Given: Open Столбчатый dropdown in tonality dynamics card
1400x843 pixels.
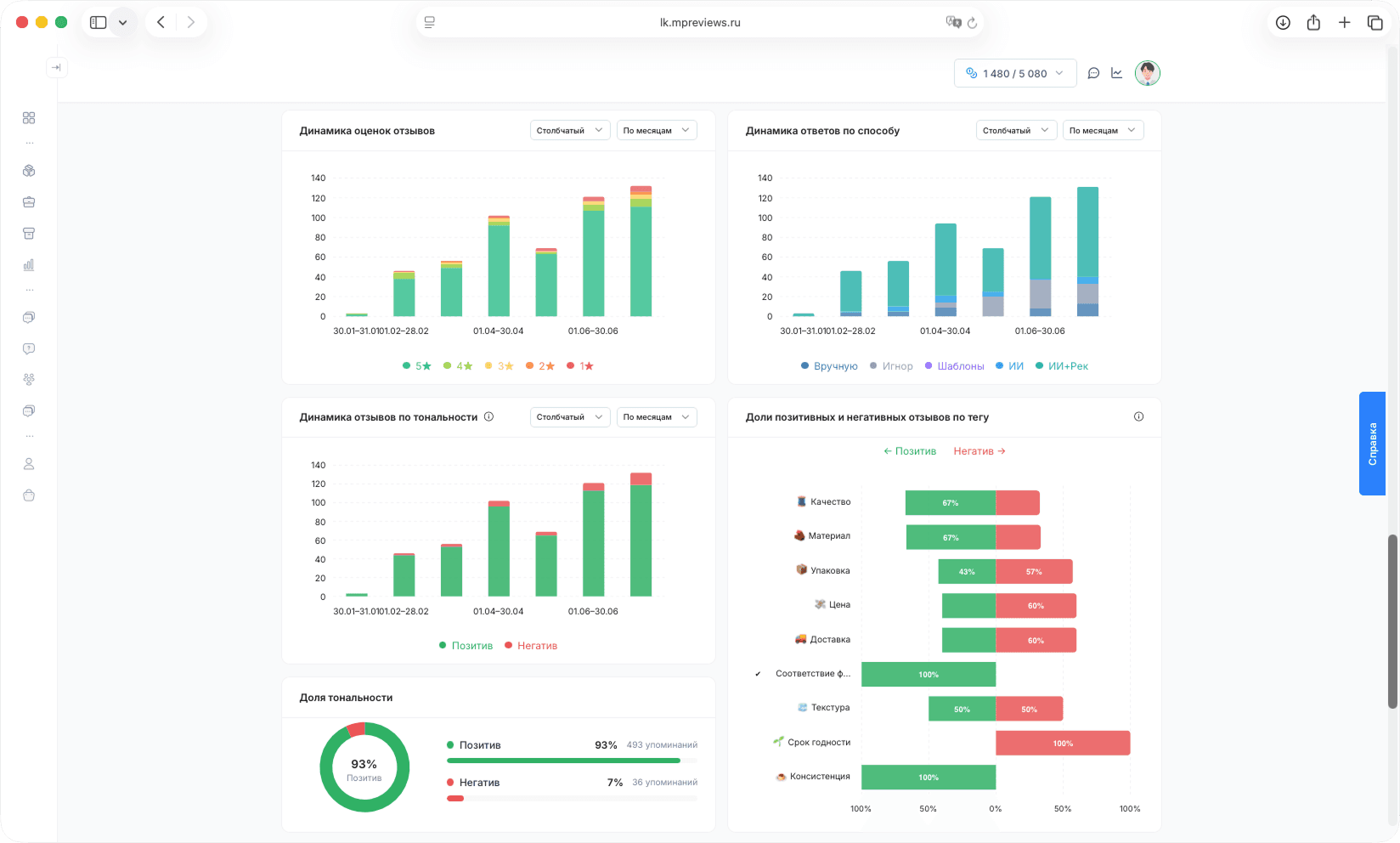Looking at the screenshot, I should 570,417.
